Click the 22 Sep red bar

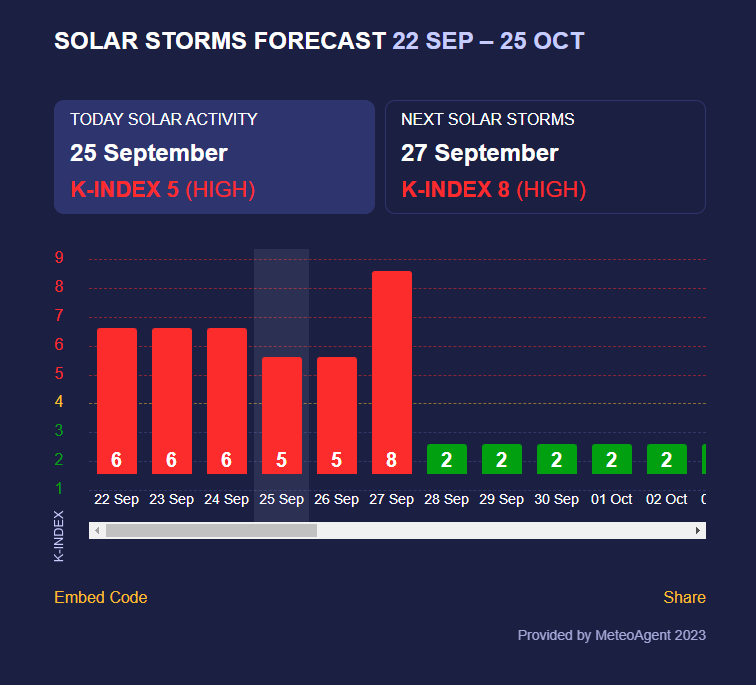pos(117,400)
